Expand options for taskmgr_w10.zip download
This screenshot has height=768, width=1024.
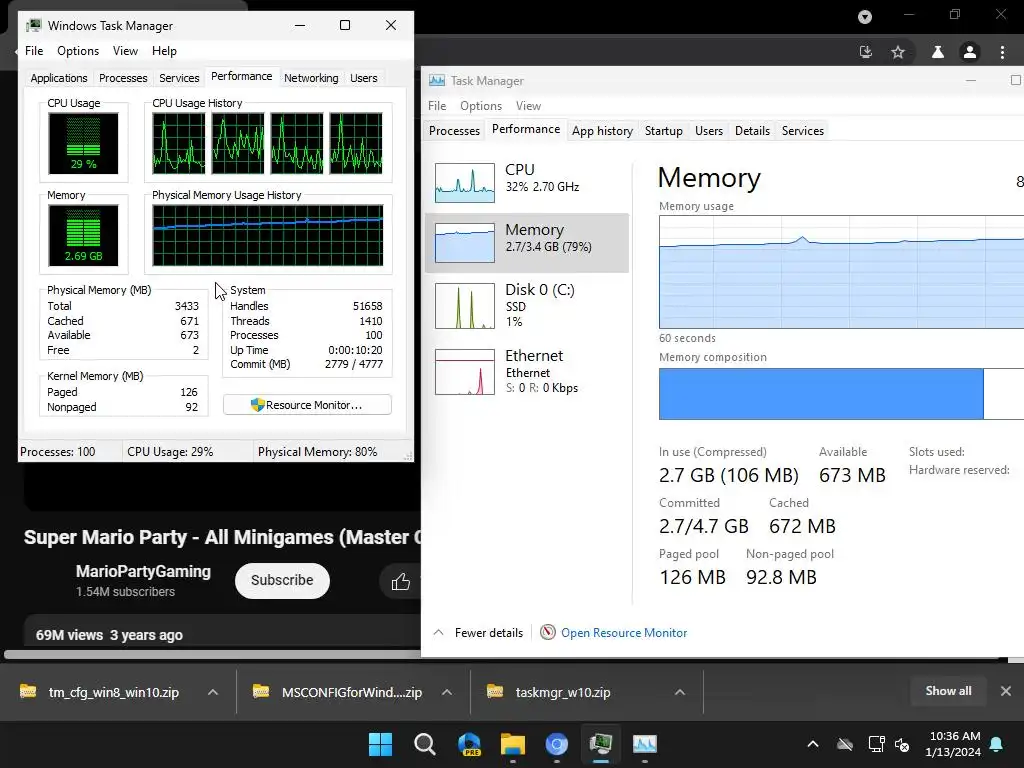click(x=680, y=692)
